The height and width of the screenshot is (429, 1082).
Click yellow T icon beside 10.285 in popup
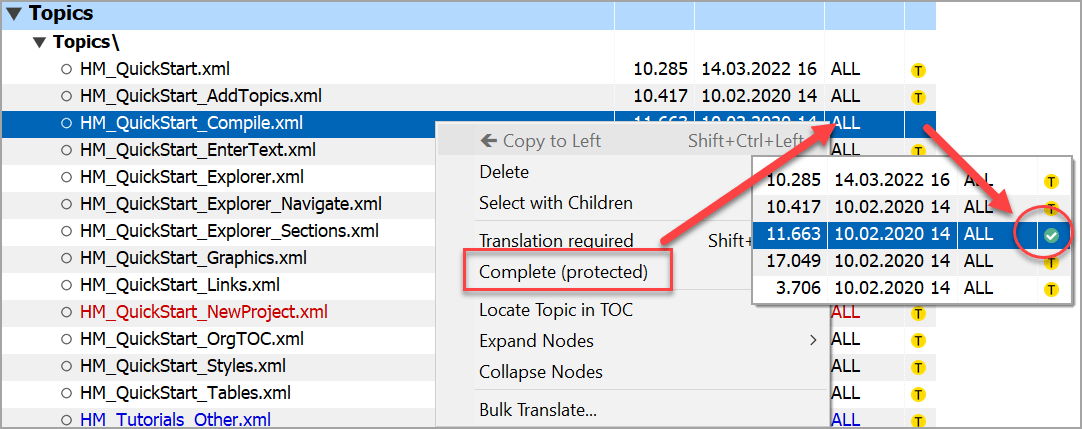[x=1051, y=182]
